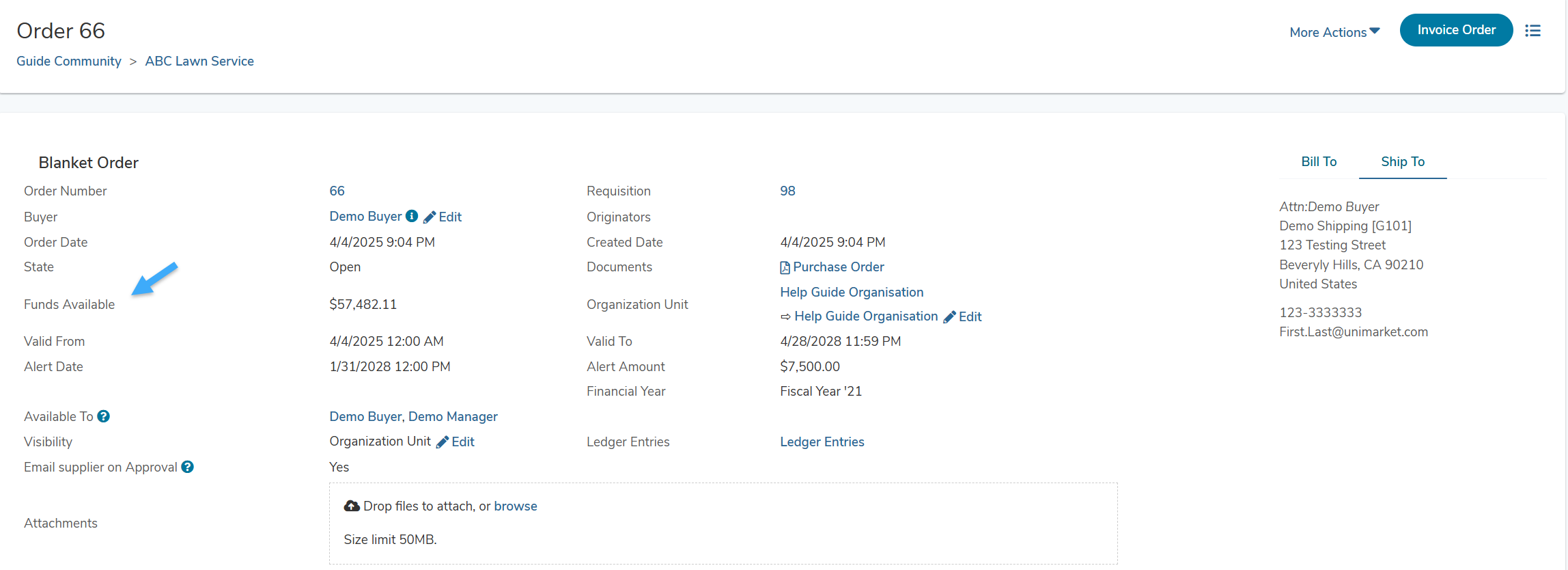This screenshot has width=1568, height=570.
Task: Open the Ledger Entries link
Action: pos(822,442)
